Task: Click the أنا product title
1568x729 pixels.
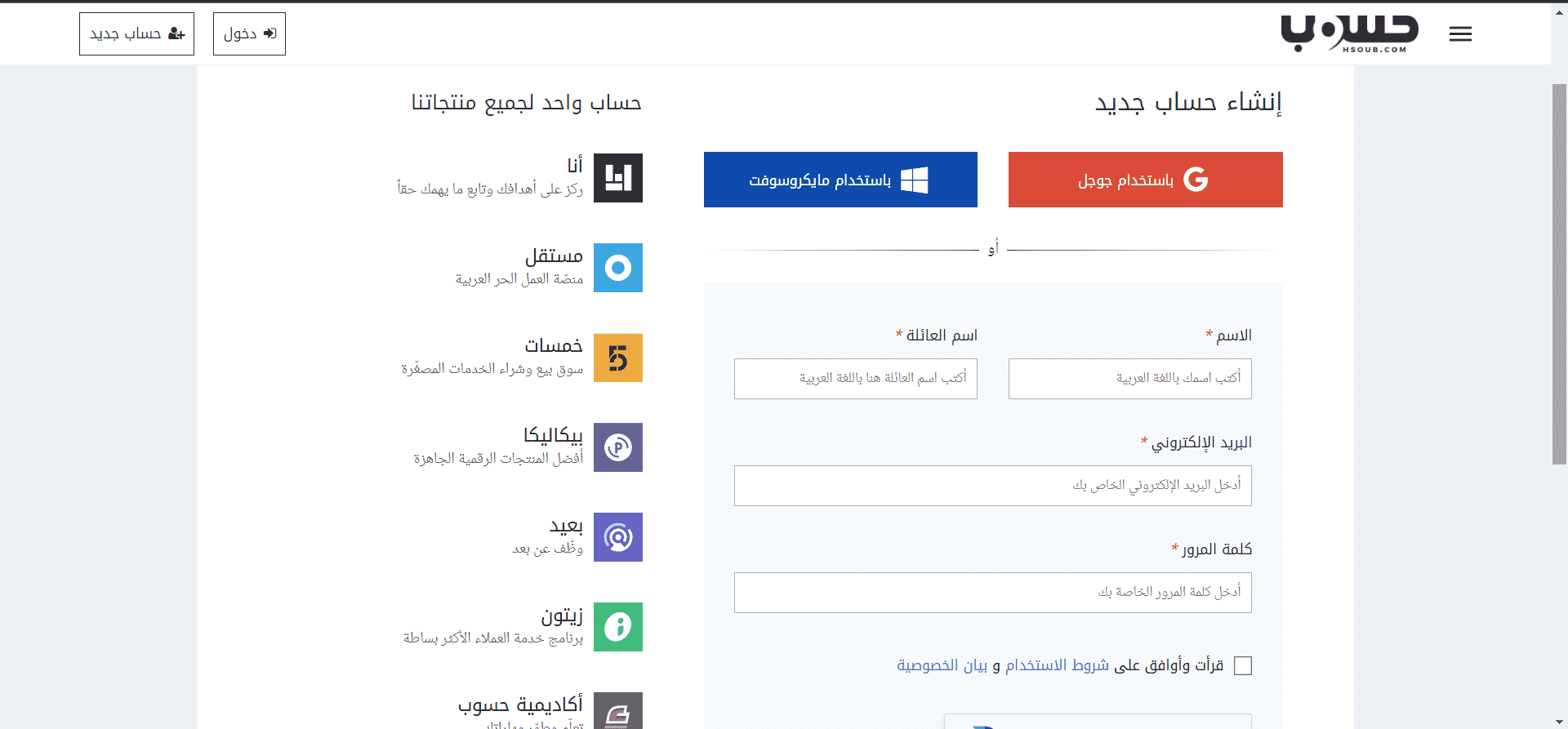Action: click(575, 165)
